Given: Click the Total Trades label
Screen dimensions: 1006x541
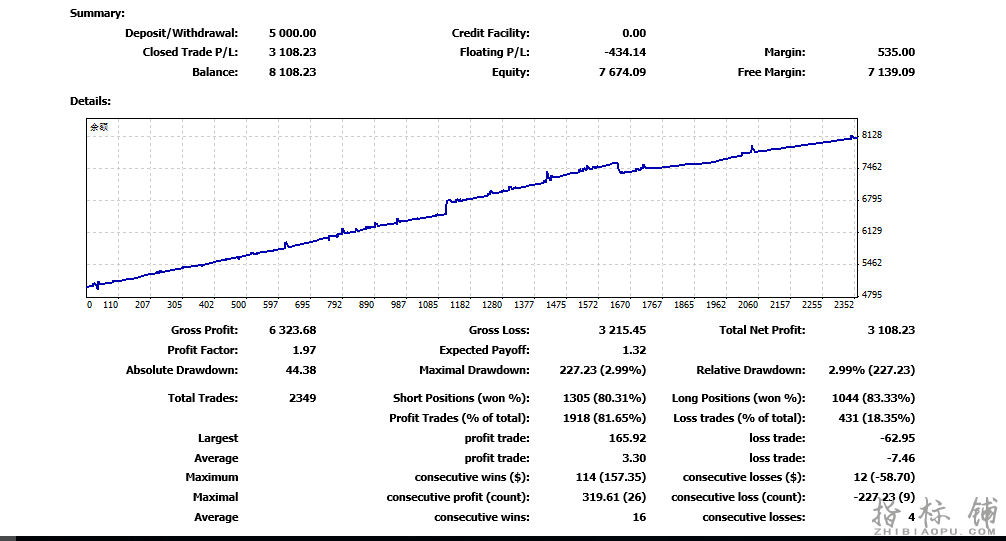Looking at the screenshot, I should [x=203, y=398].
